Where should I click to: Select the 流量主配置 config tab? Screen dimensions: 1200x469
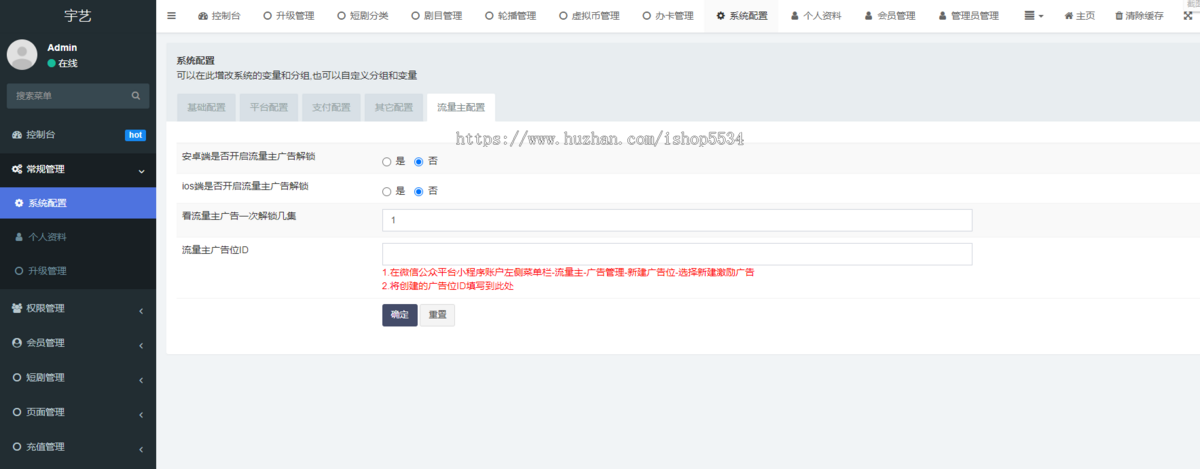461,108
